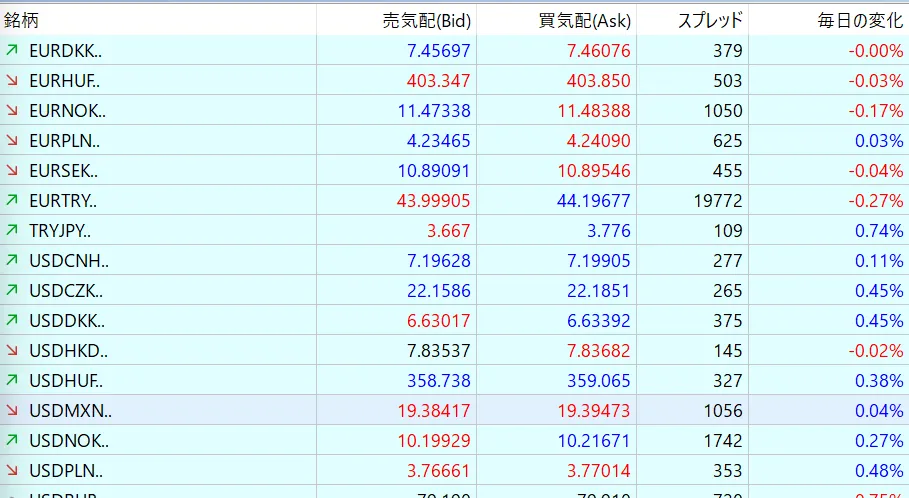Click the down arrow icon beside EURPLN
Viewport: 909px width, 498px height.
pyautogui.click(x=12, y=140)
